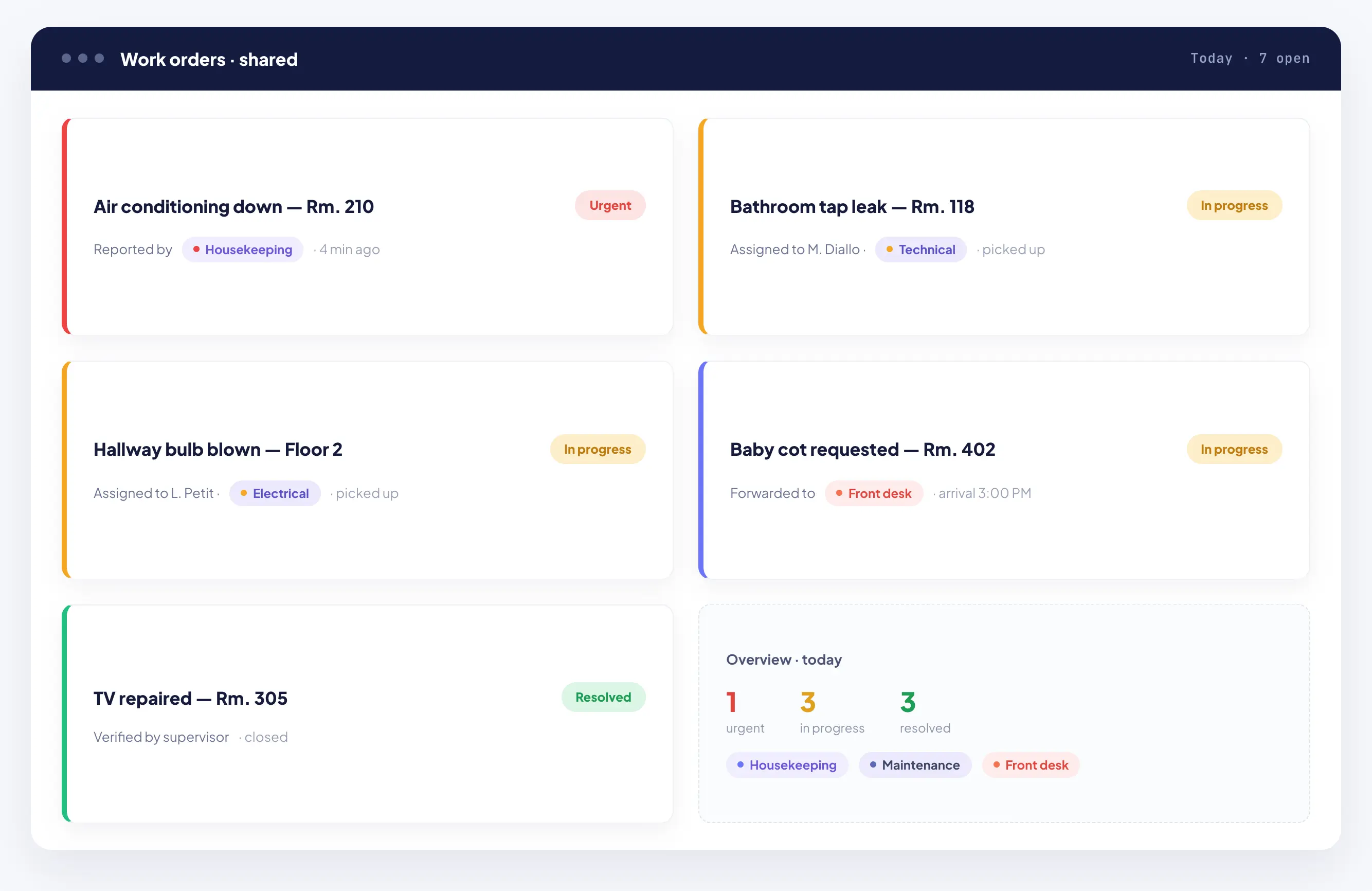Screen dimensions: 1372x891
Task: Click the Resolved badge
Action: coord(604,697)
